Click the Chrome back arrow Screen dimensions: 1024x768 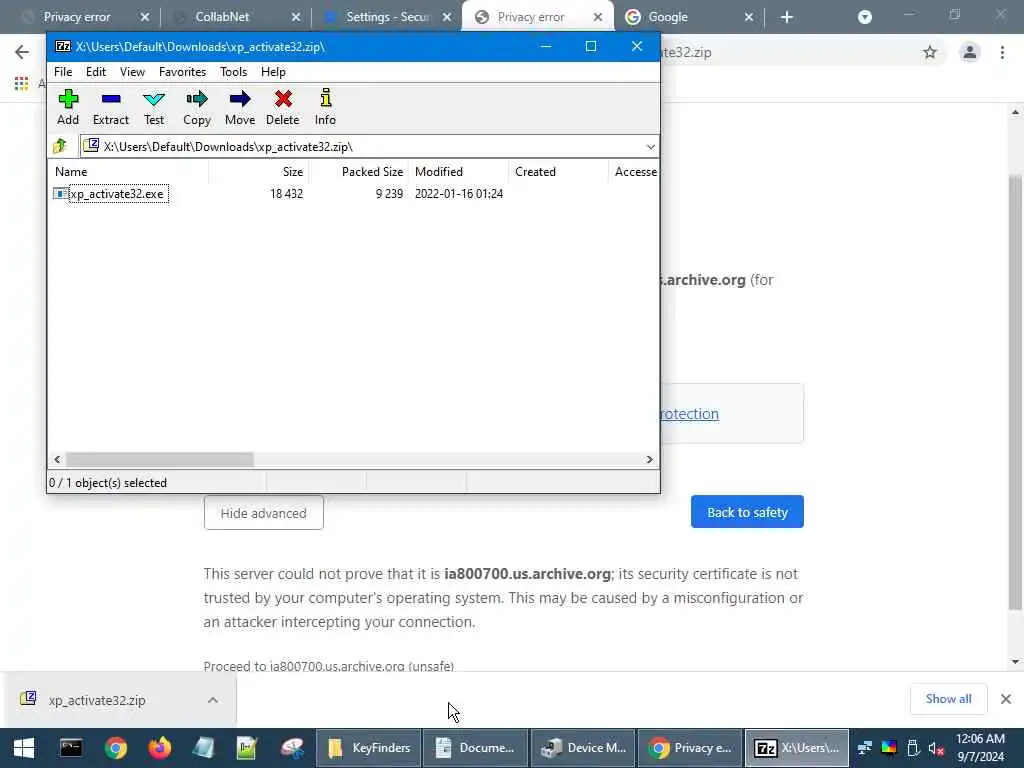[22, 52]
